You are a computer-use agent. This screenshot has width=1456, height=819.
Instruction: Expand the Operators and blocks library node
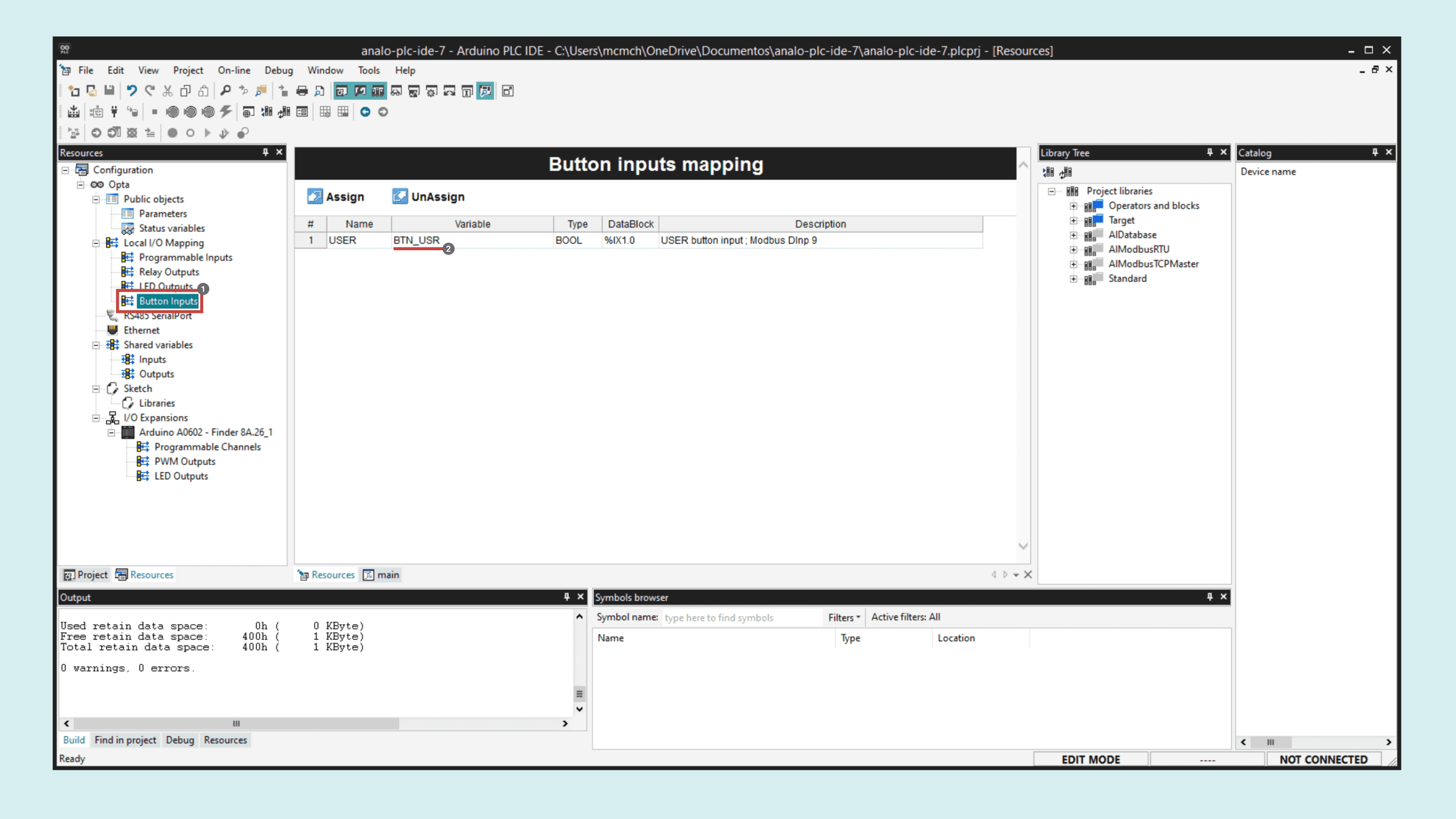pos(1073,206)
